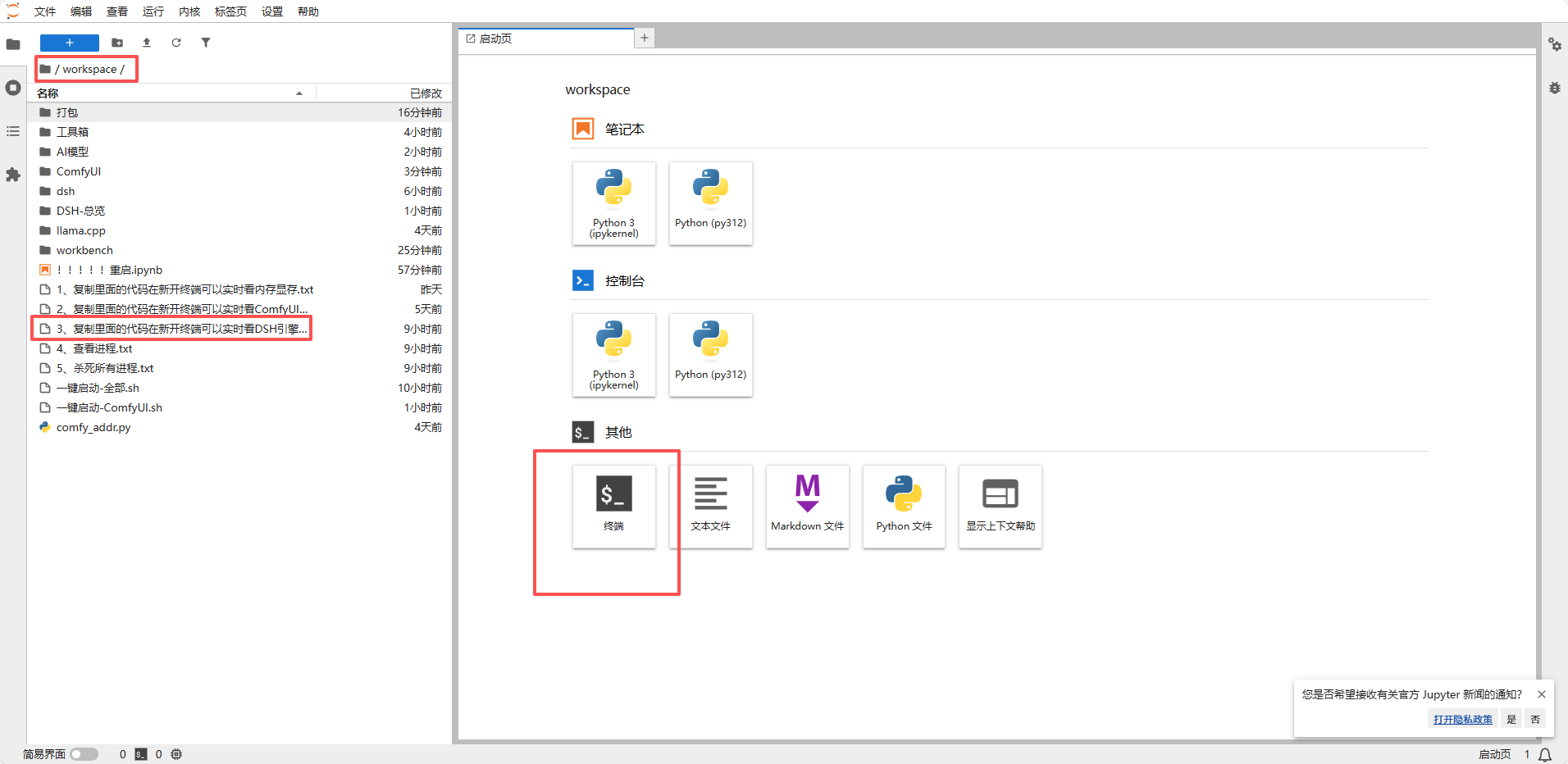Answer 是 to the Jupyter news notification
The height and width of the screenshot is (764, 1568).
(1511, 719)
